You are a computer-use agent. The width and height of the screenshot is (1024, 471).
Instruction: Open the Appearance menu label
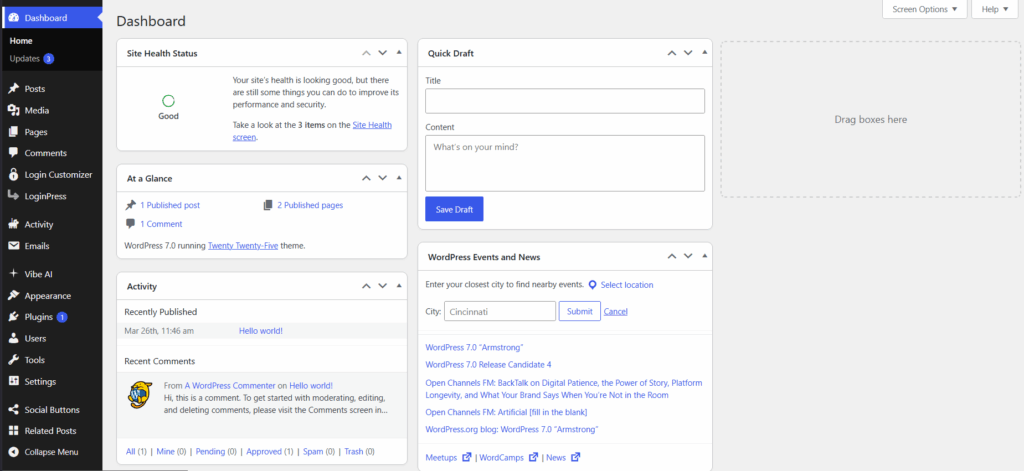click(48, 295)
